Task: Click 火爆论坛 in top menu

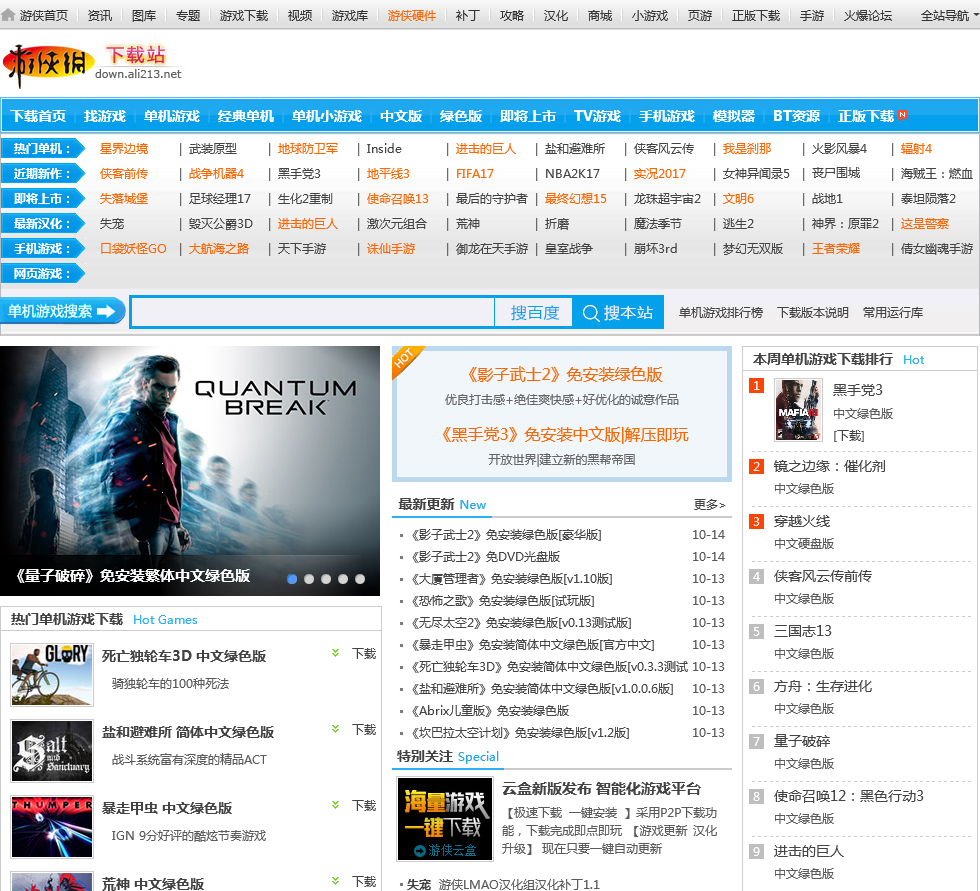Action: tap(868, 15)
